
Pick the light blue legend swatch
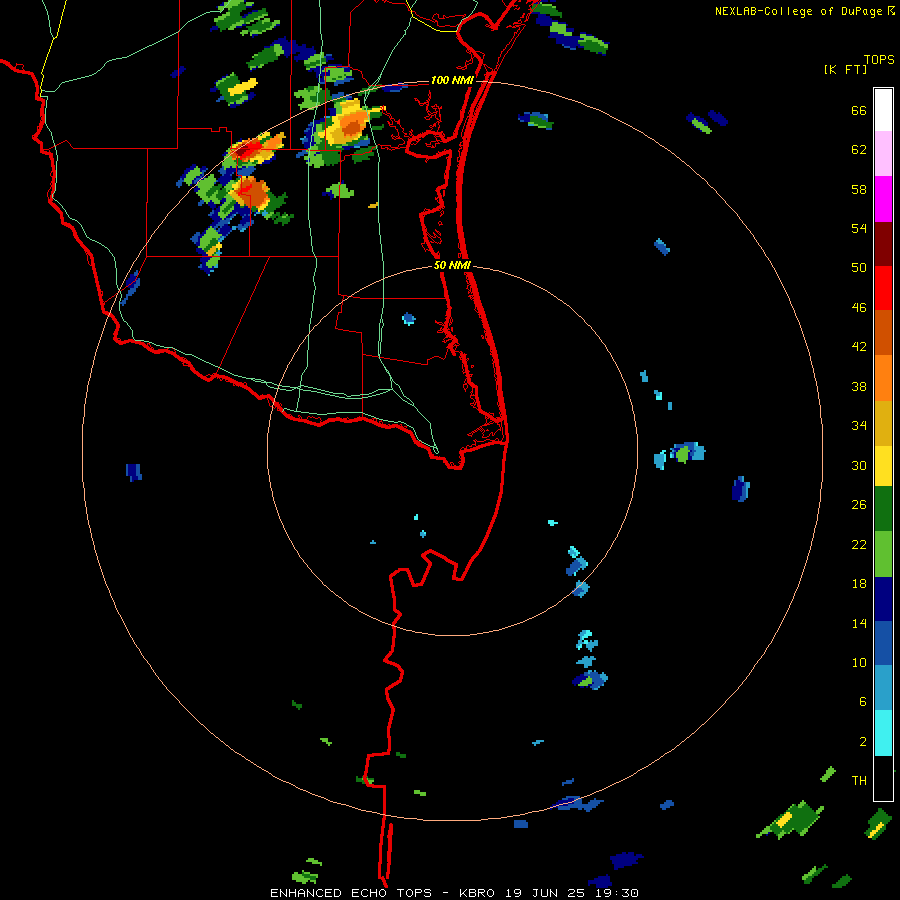point(883,688)
